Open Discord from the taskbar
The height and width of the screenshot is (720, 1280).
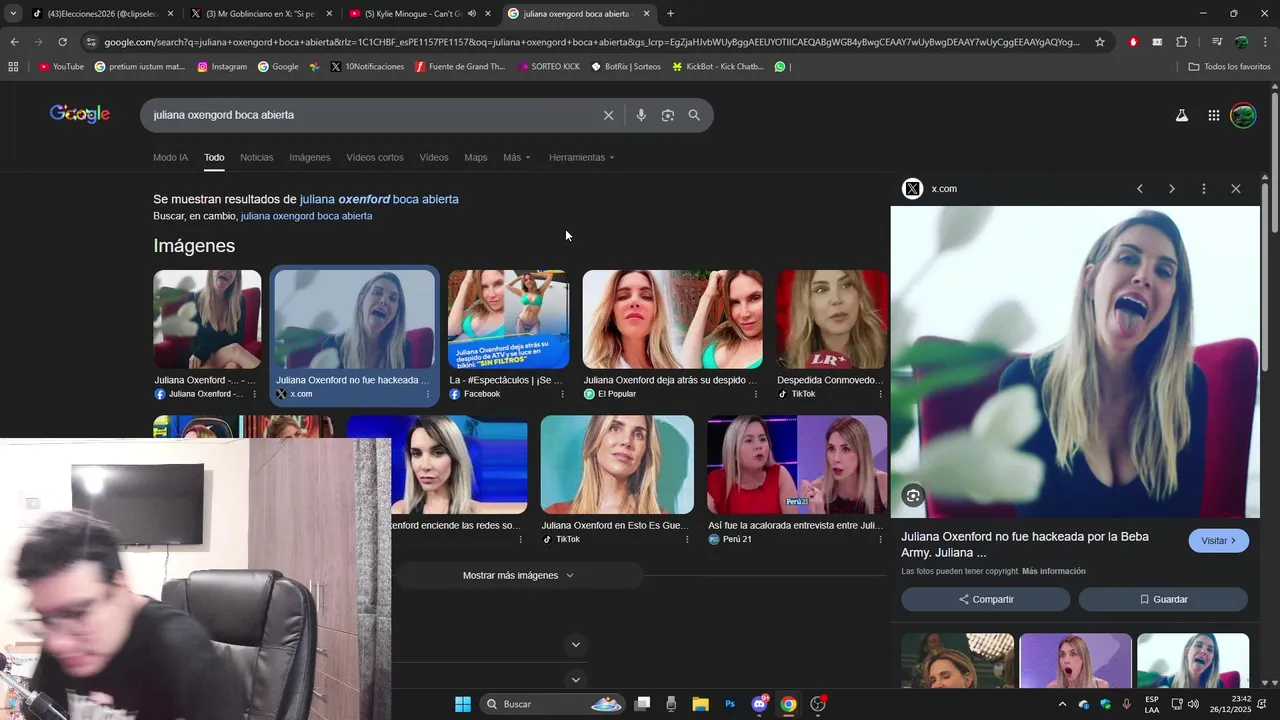pyautogui.click(x=760, y=704)
